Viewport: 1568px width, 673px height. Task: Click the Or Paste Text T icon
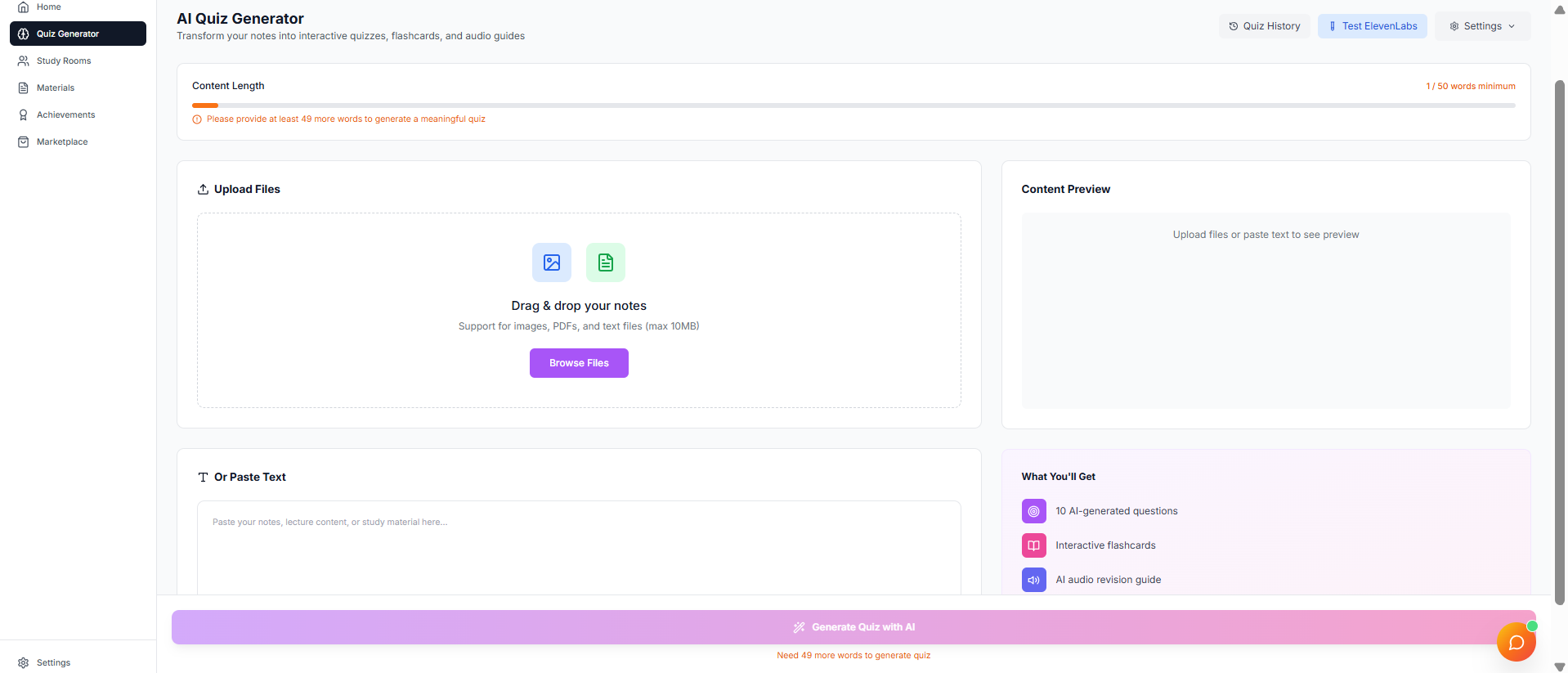click(203, 477)
